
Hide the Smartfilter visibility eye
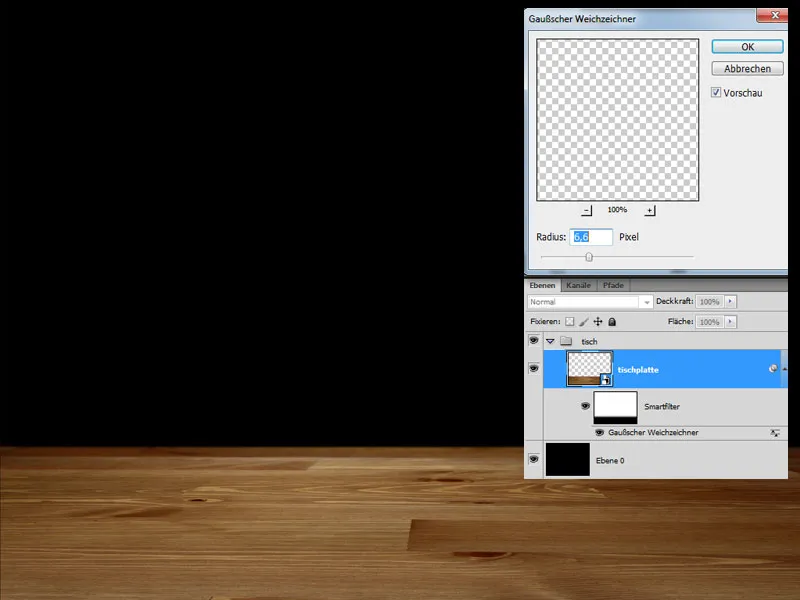pyautogui.click(x=585, y=406)
